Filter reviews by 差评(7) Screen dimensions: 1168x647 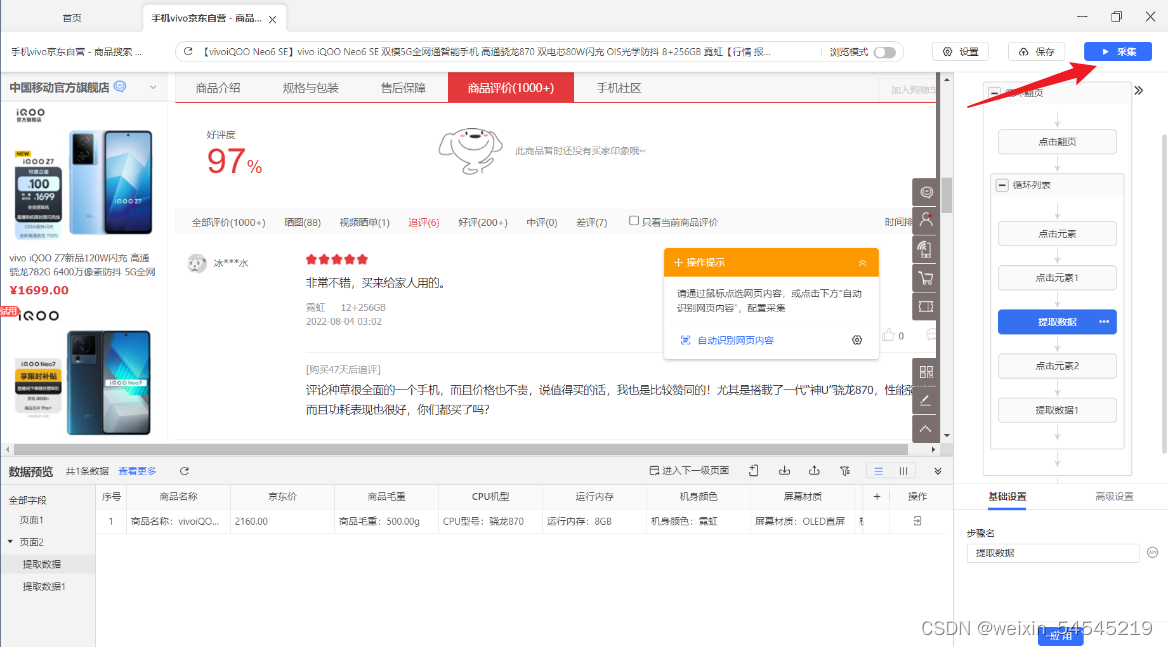(x=591, y=223)
